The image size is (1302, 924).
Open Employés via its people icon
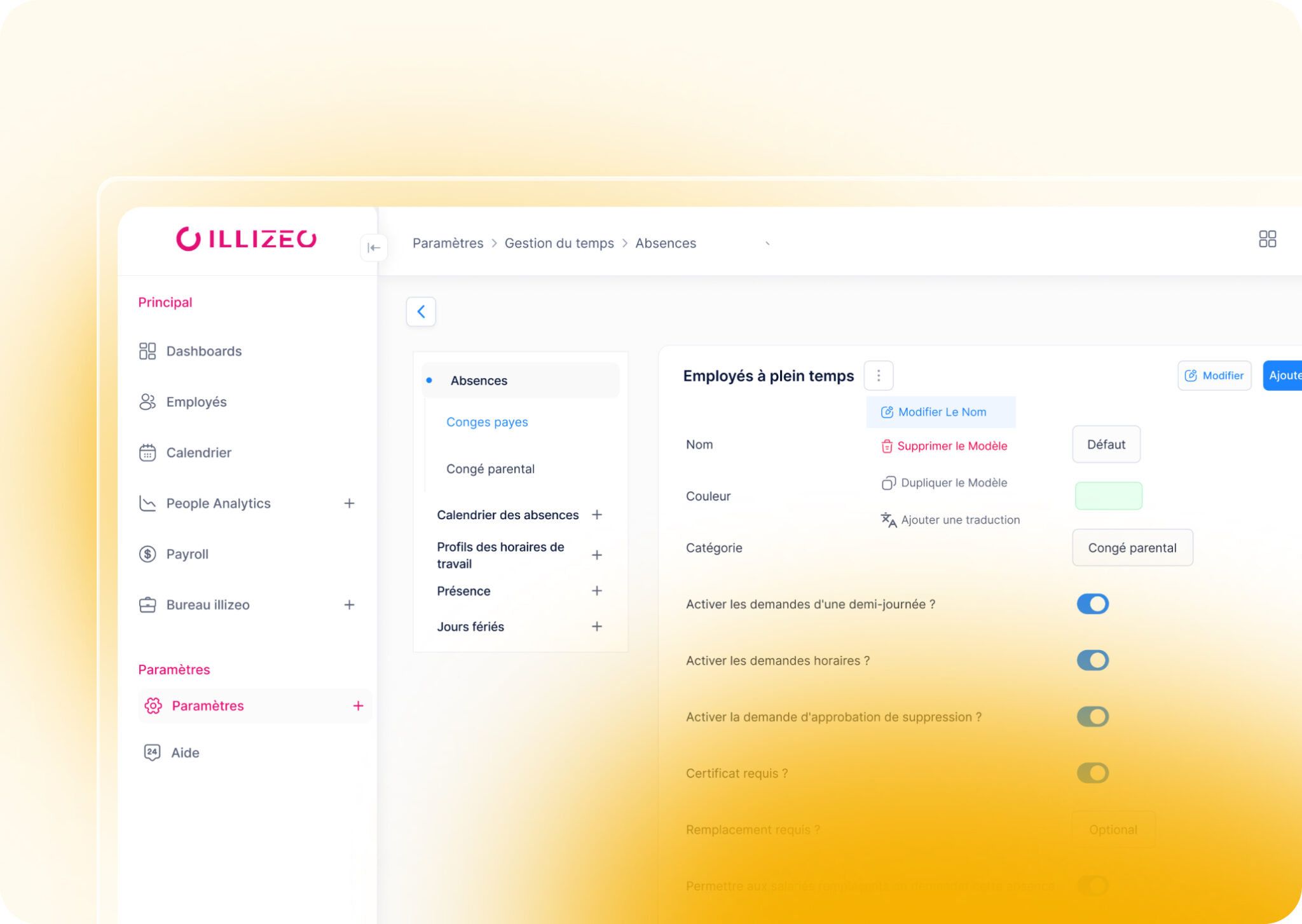(147, 402)
